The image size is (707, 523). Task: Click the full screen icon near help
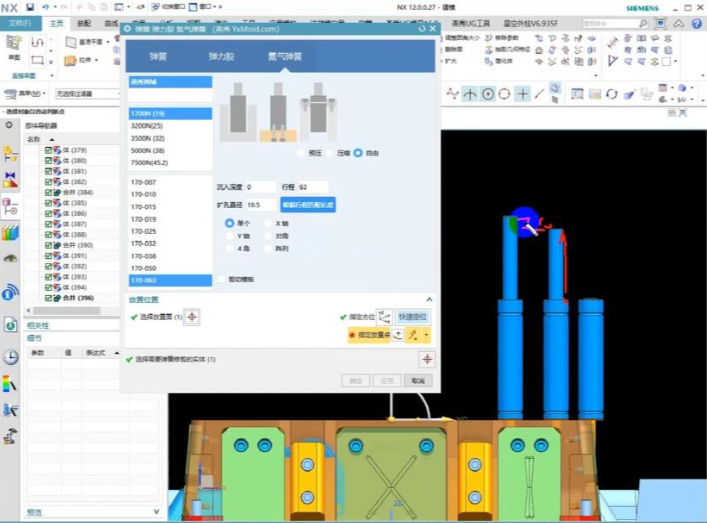point(660,23)
